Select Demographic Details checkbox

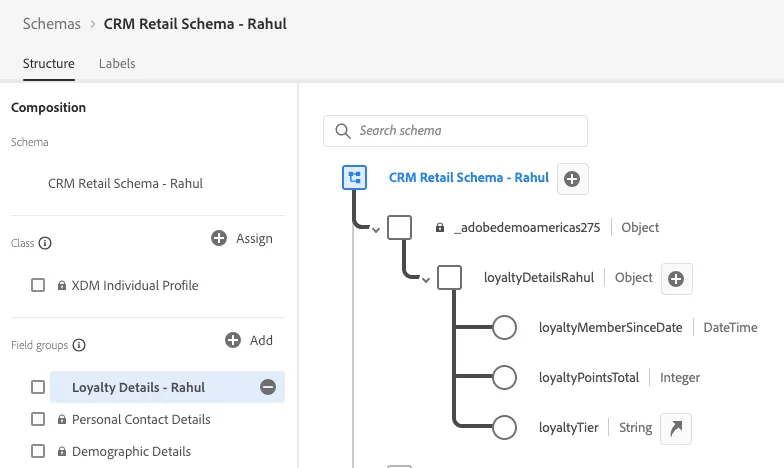[38, 451]
